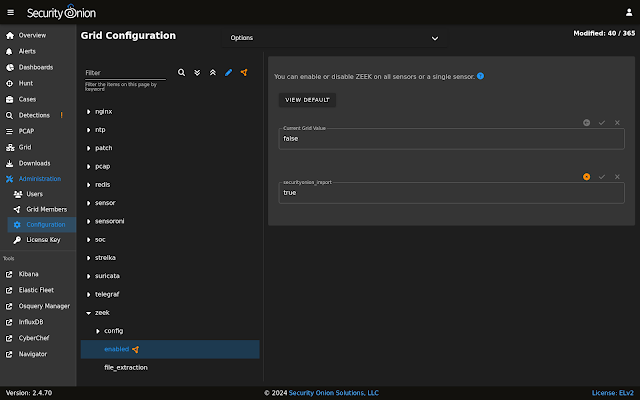Click orange revert icon for securityonion_import
Viewport: 640px width, 400px height.
click(586, 177)
